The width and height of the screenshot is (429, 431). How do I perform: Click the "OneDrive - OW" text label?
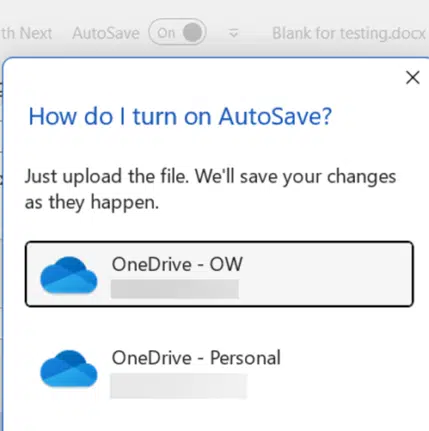pos(177,264)
